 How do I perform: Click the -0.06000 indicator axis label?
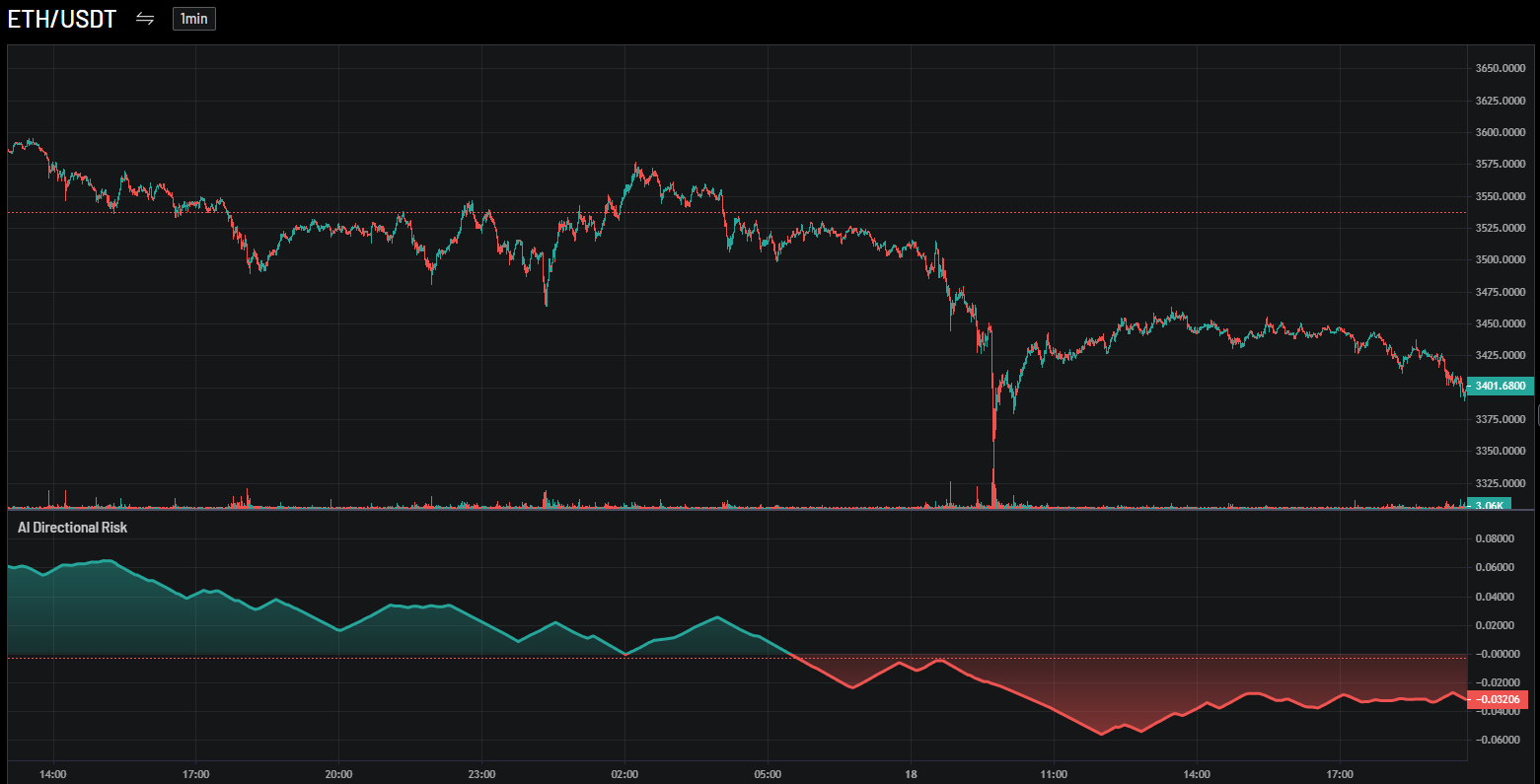coord(1494,740)
